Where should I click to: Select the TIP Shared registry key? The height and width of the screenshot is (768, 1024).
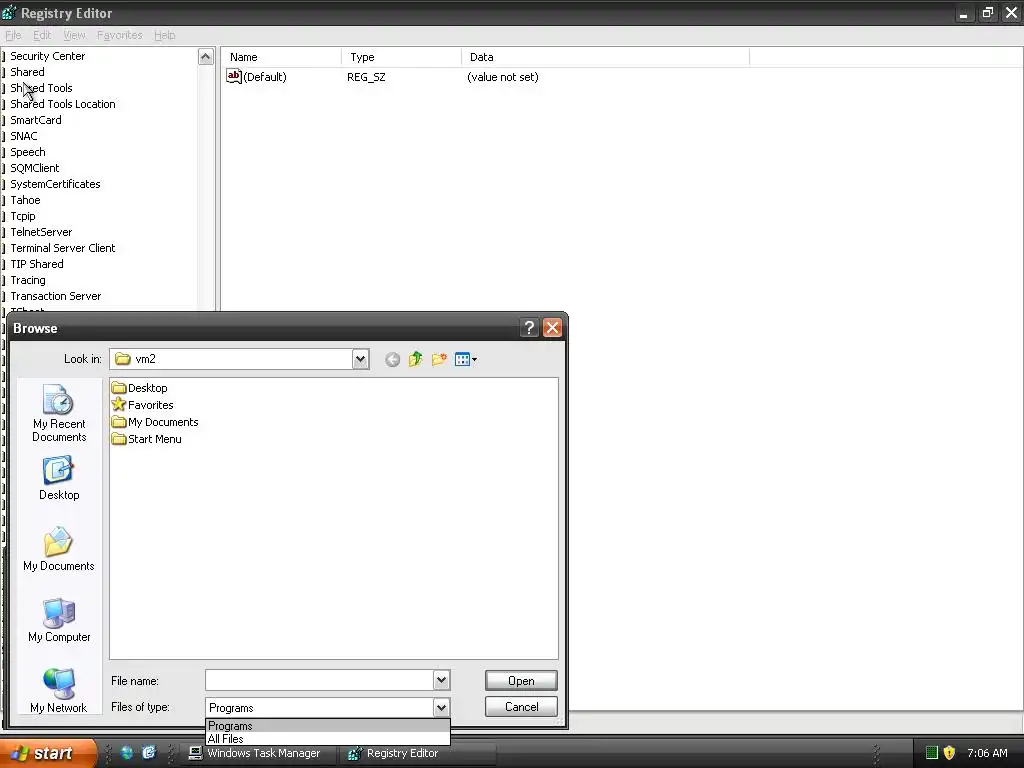(x=37, y=264)
